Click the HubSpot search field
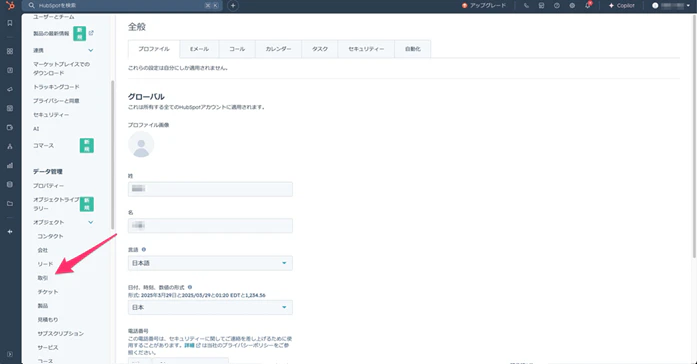The height and width of the screenshot is (364, 697). (122, 5)
